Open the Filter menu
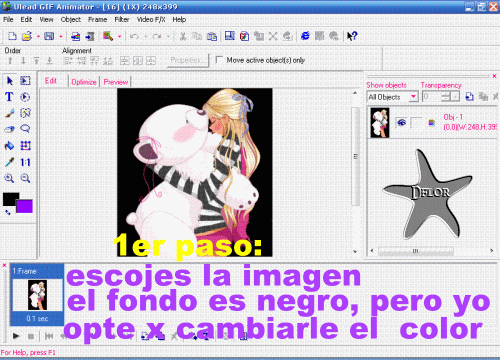The height and width of the screenshot is (360, 500). (x=122, y=19)
